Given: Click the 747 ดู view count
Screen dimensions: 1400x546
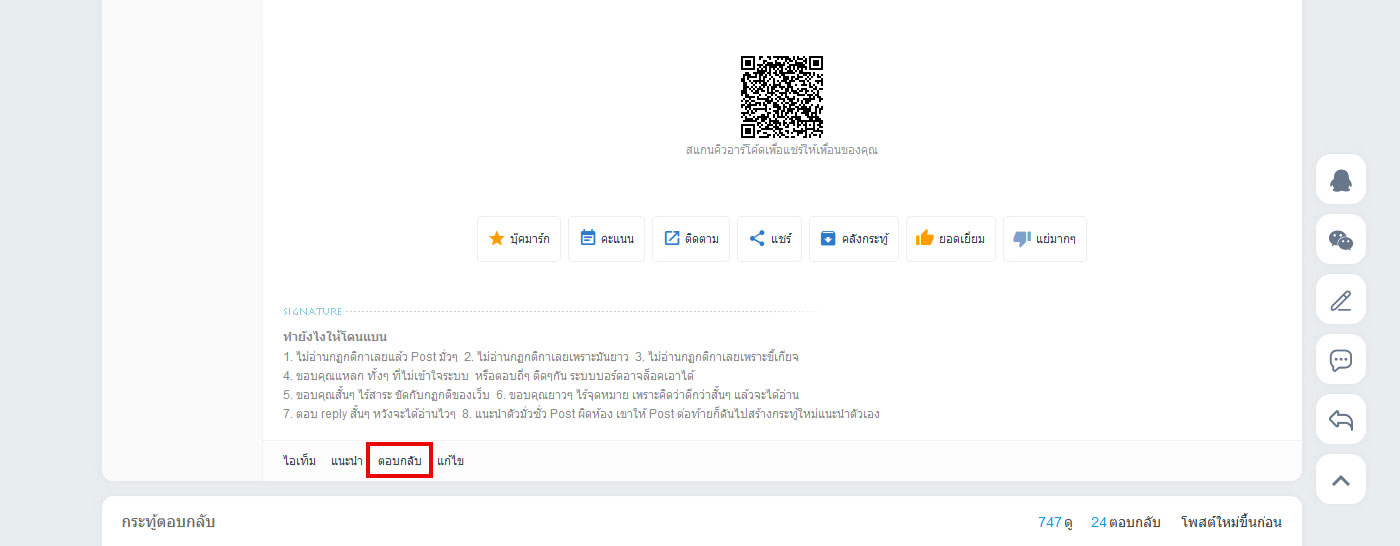Looking at the screenshot, I should pyautogui.click(x=1055, y=522).
